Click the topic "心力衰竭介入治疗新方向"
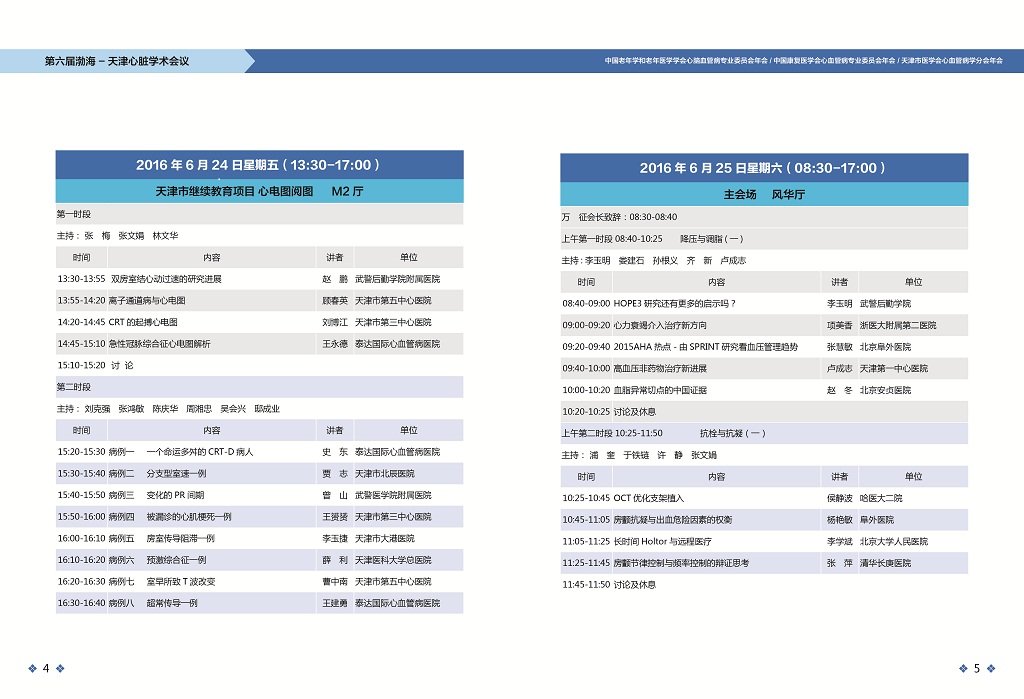1024x699 pixels. coord(660,325)
